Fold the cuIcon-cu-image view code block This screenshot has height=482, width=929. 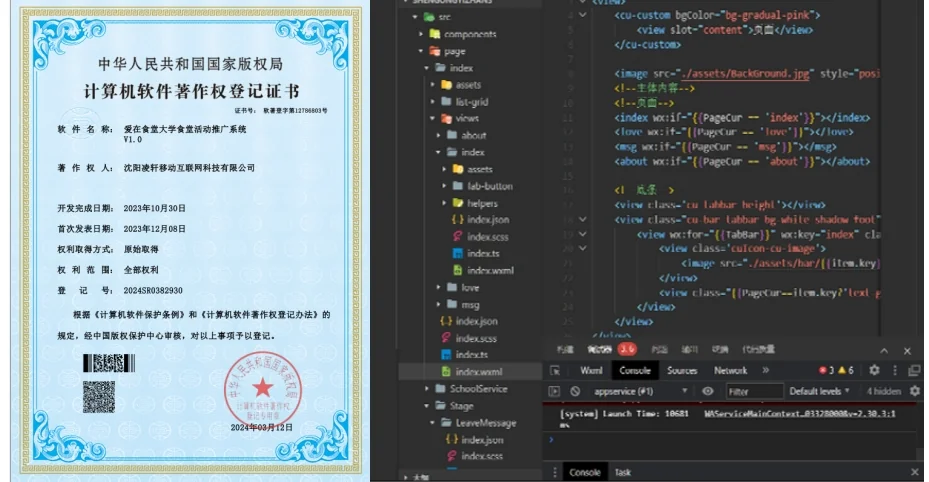coord(582,249)
